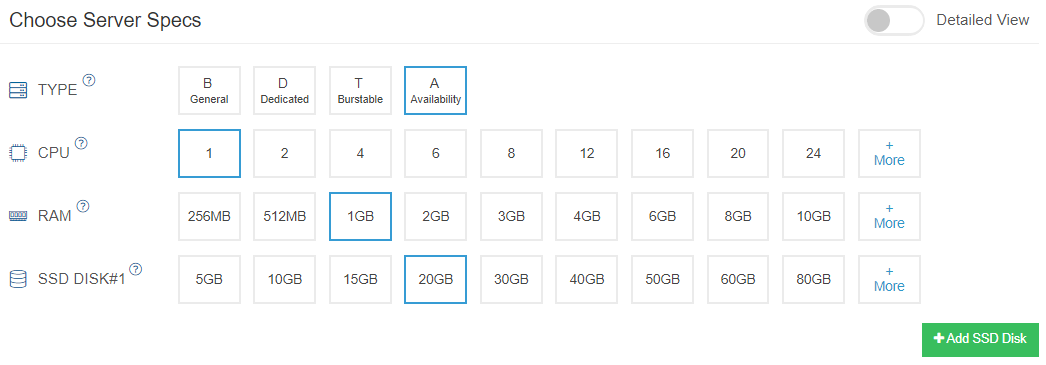
Task: Select the 512MB RAM option
Action: (284, 216)
